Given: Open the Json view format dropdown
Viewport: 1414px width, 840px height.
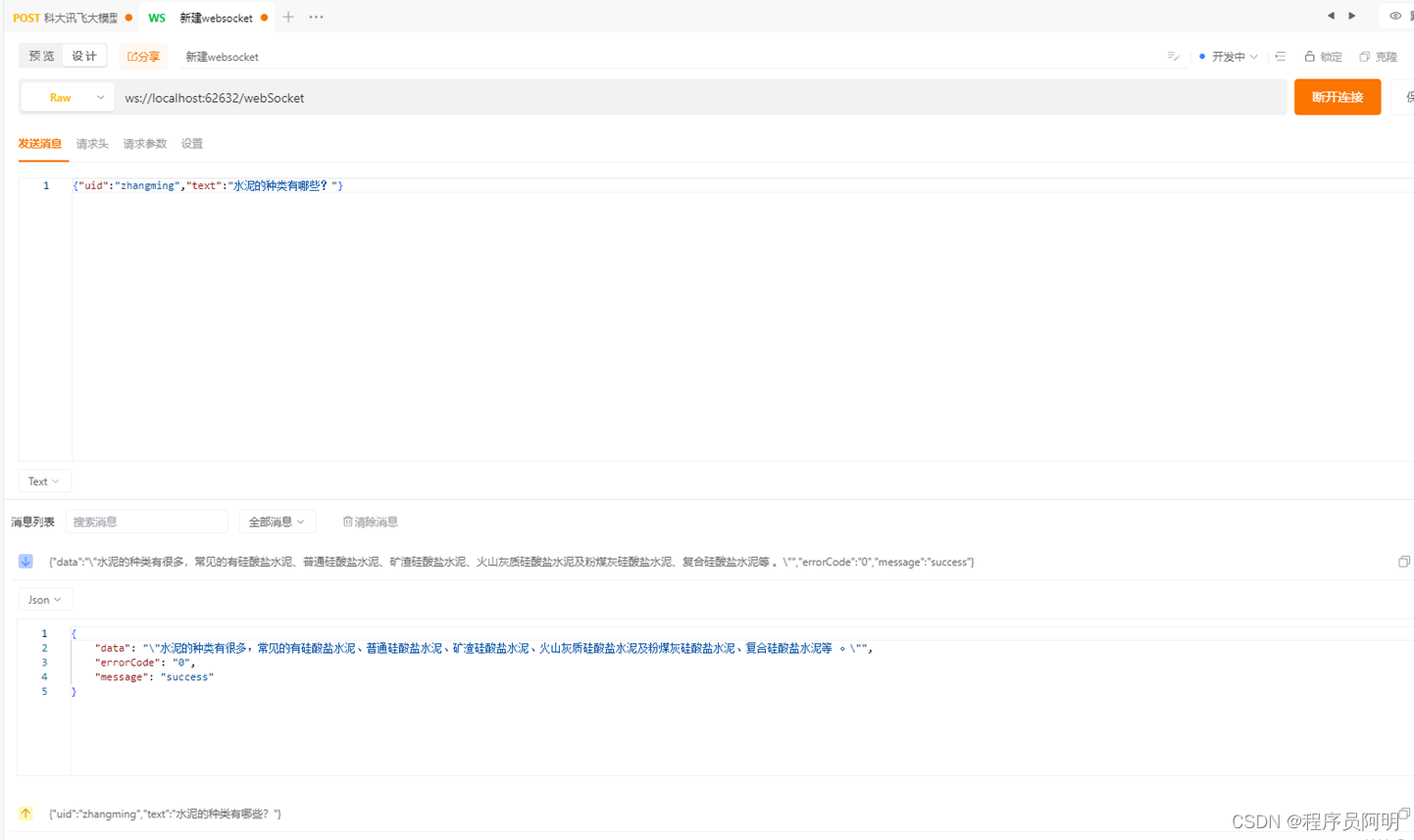Looking at the screenshot, I should (45, 599).
